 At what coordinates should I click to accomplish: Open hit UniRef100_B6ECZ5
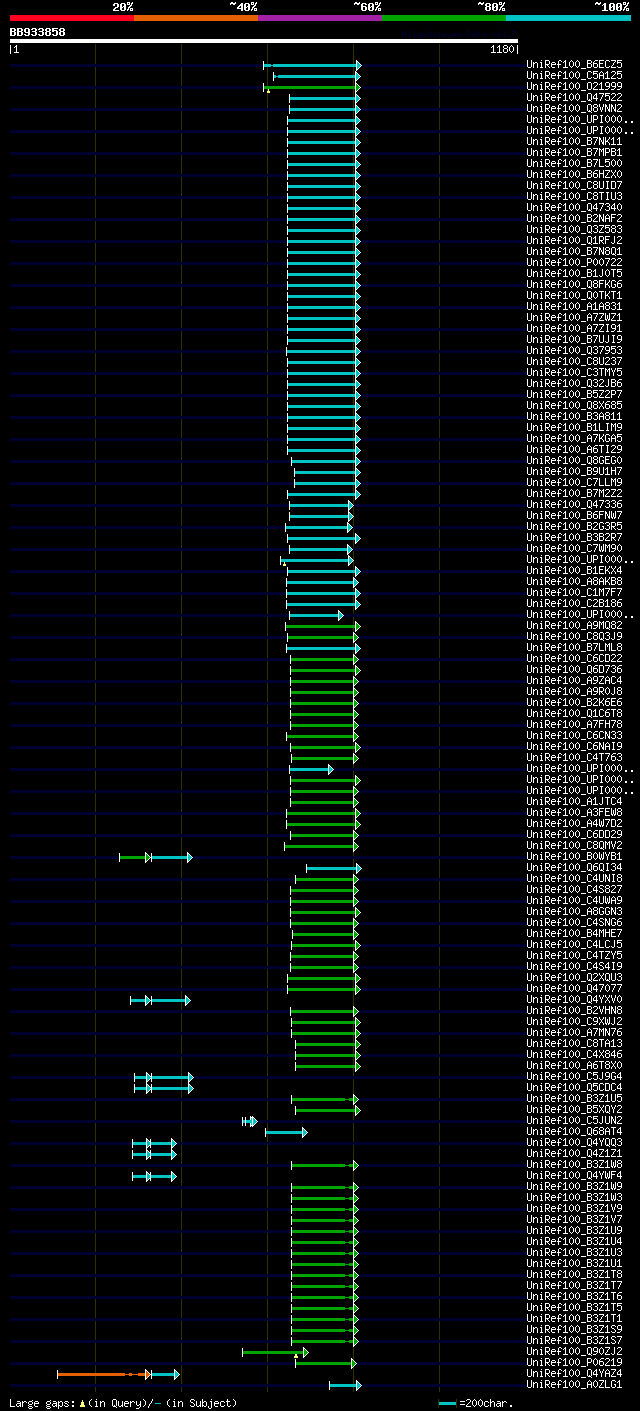[x=574, y=64]
